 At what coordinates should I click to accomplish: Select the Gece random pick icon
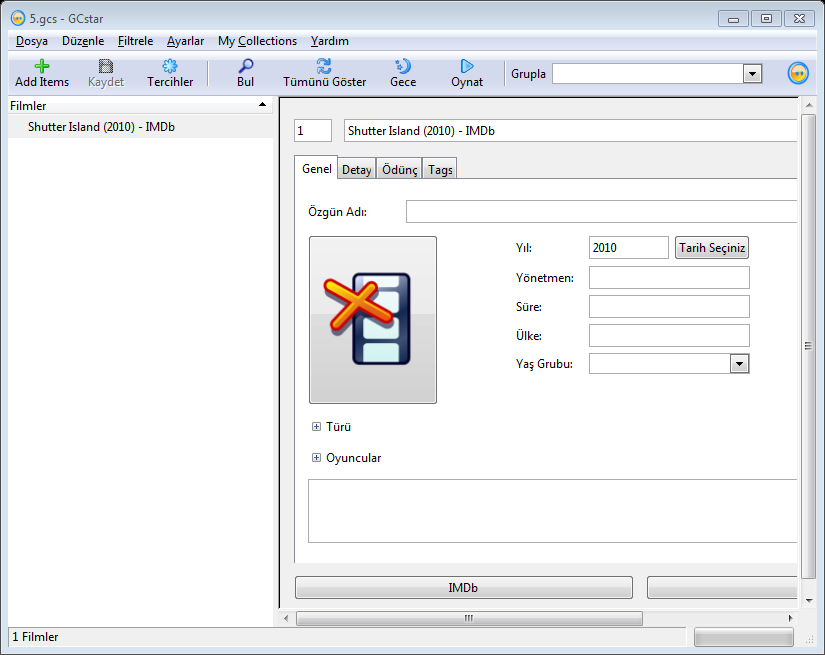(x=403, y=67)
